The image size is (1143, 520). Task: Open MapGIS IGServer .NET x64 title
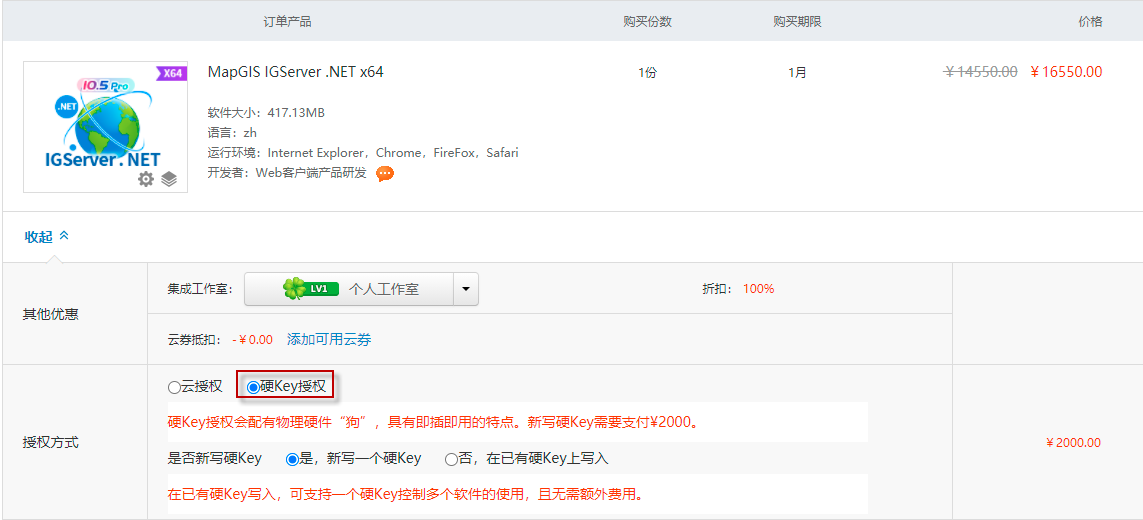(295, 72)
